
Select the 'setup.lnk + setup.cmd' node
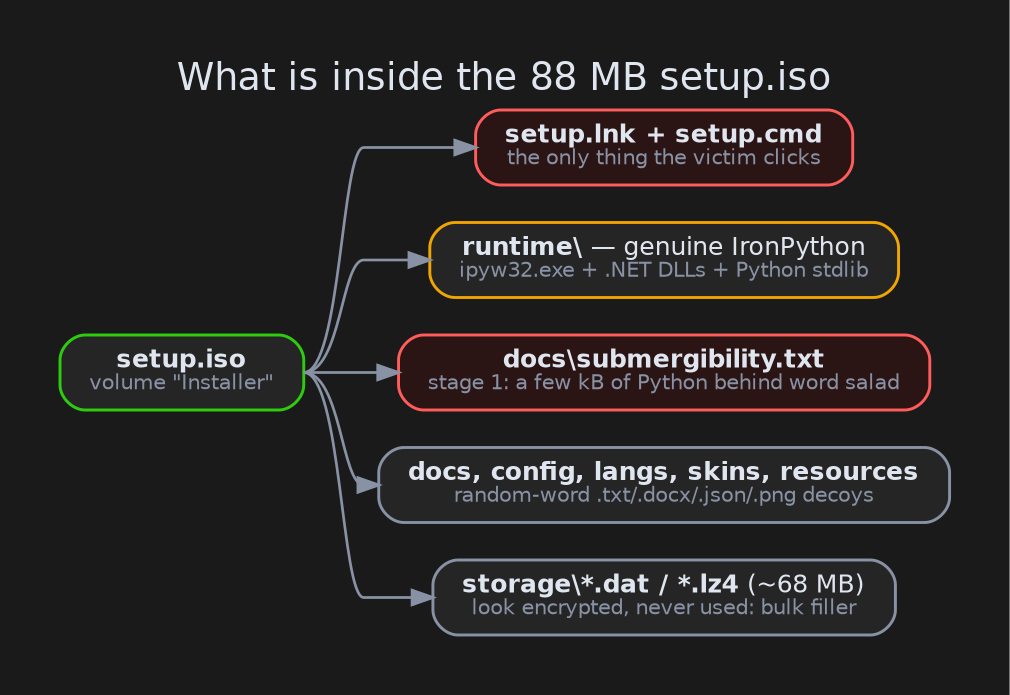pyautogui.click(x=663, y=148)
